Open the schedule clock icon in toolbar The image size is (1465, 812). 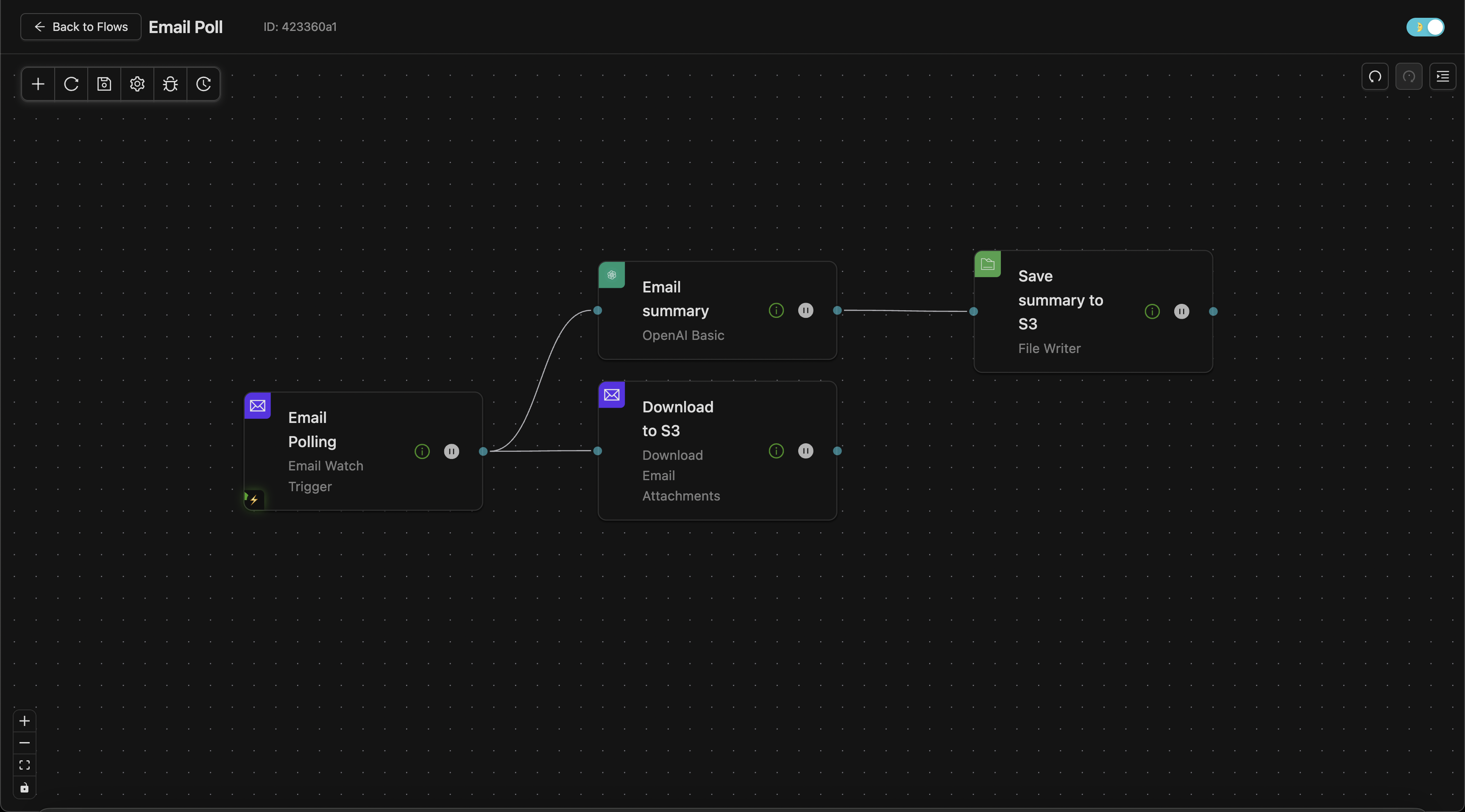tap(203, 84)
